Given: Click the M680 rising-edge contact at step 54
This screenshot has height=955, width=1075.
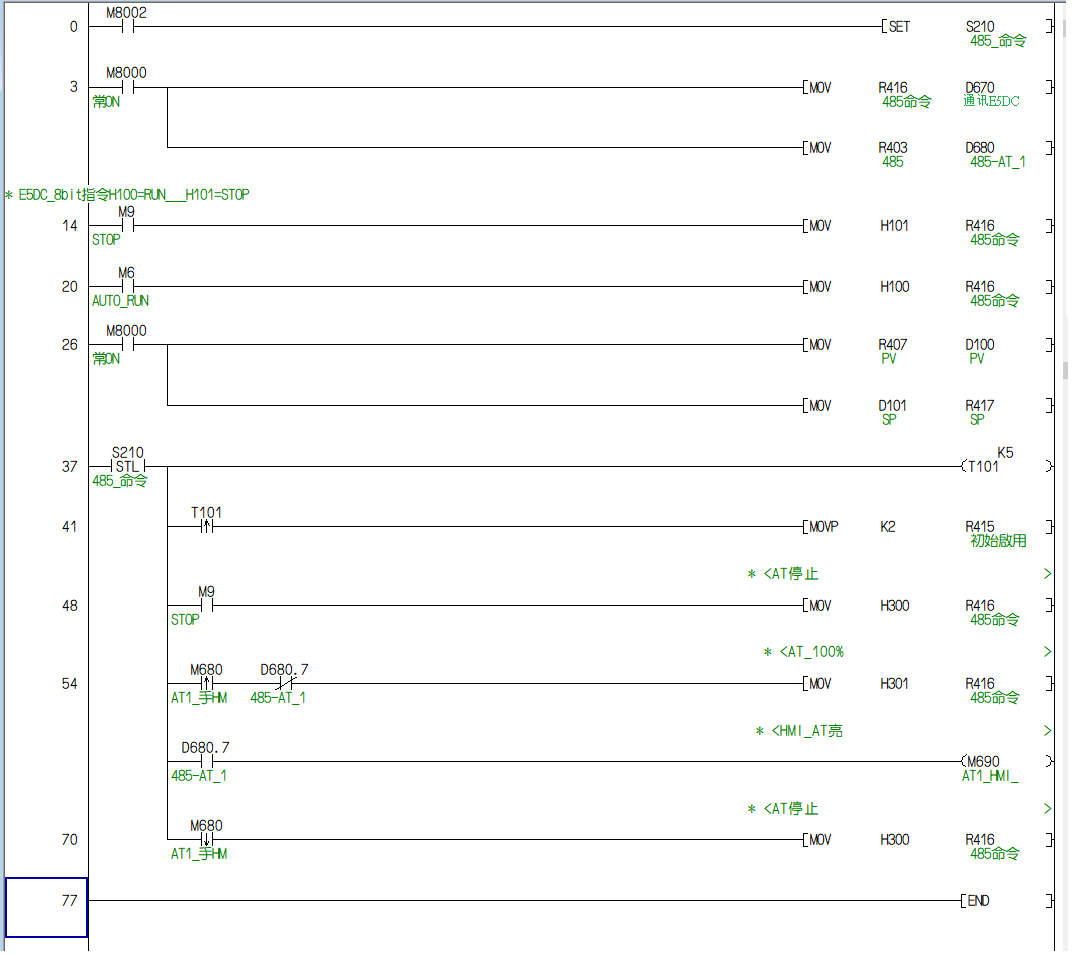Looking at the screenshot, I should coord(207,684).
